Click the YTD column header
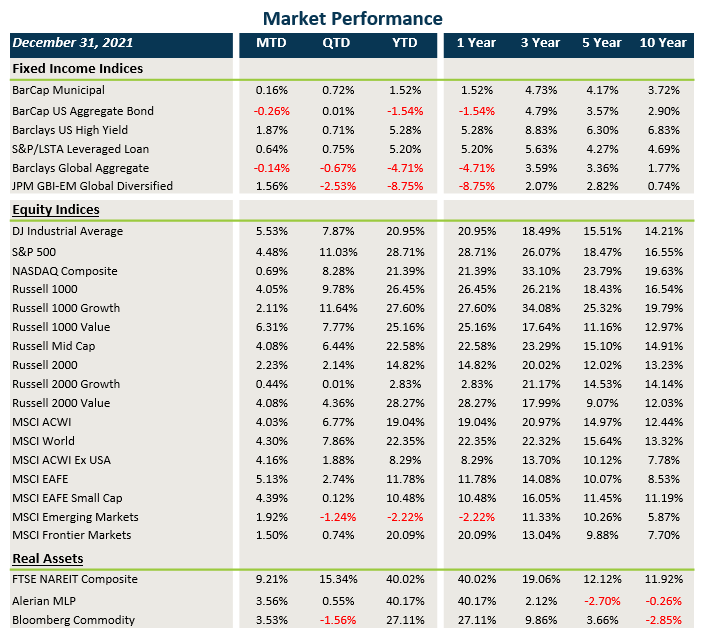 tap(404, 43)
